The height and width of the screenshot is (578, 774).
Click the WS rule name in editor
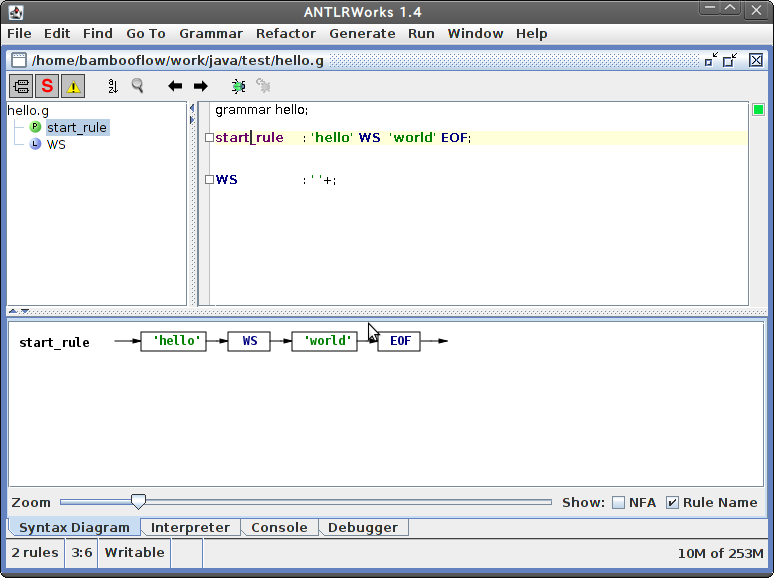tap(227, 179)
